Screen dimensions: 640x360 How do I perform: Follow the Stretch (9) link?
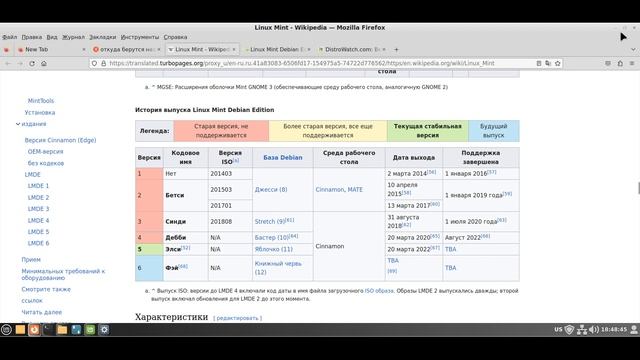coord(270,222)
